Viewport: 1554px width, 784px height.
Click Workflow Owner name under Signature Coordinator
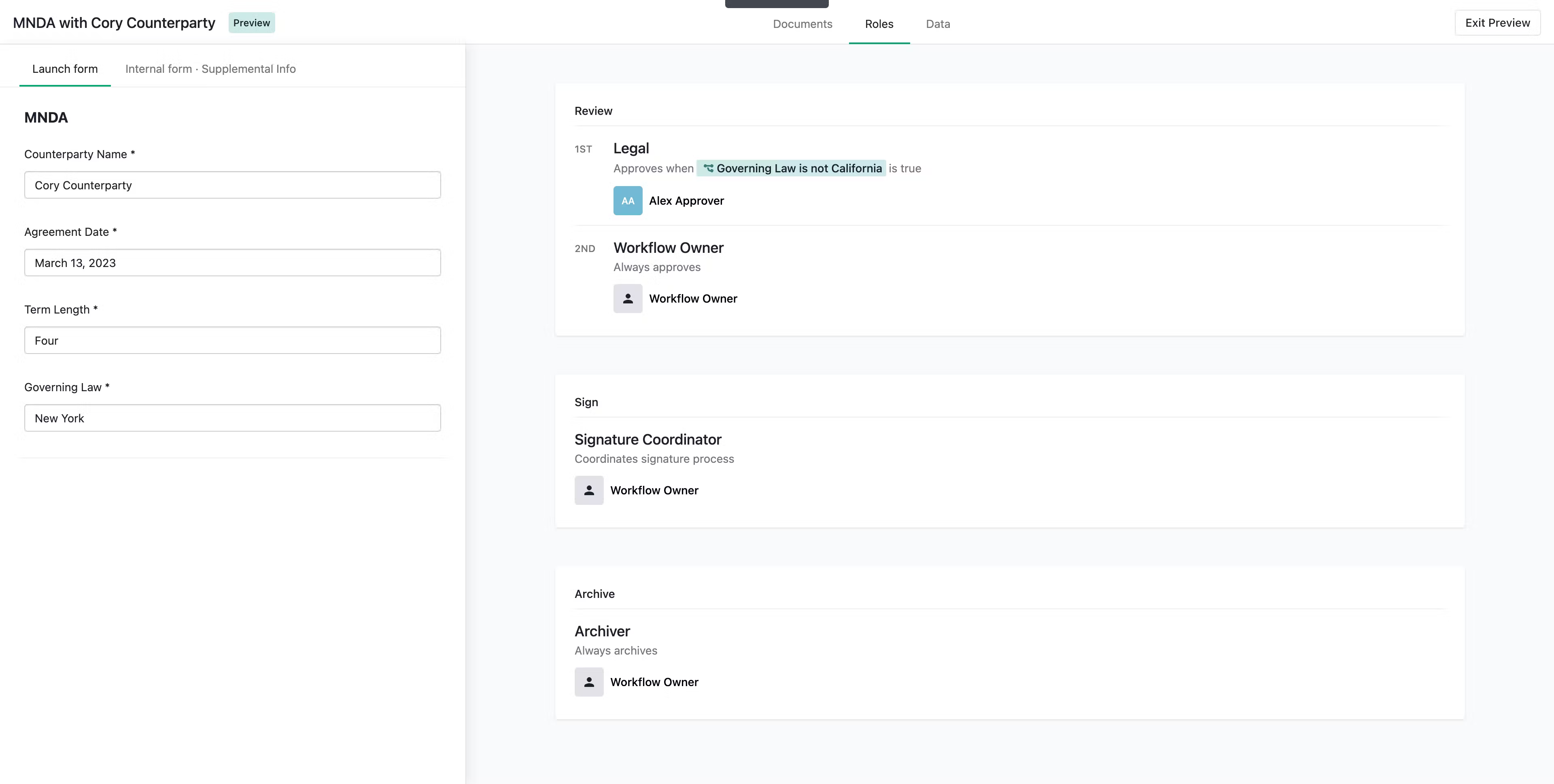[x=654, y=490]
